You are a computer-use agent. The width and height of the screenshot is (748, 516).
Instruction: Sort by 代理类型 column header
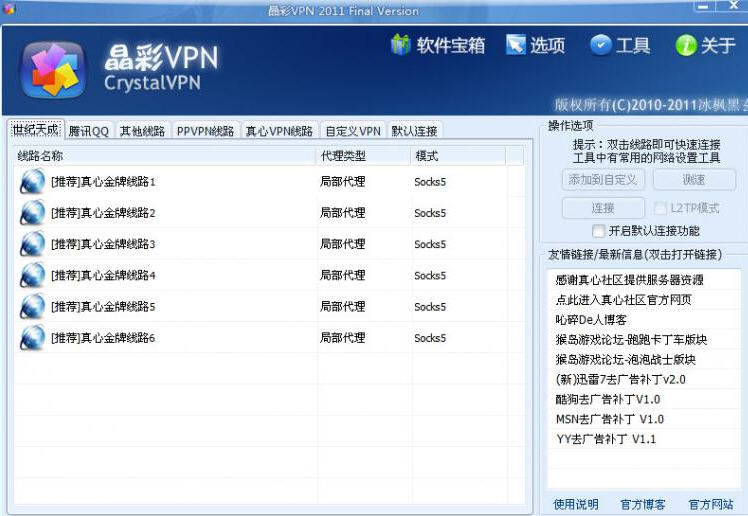(364, 156)
